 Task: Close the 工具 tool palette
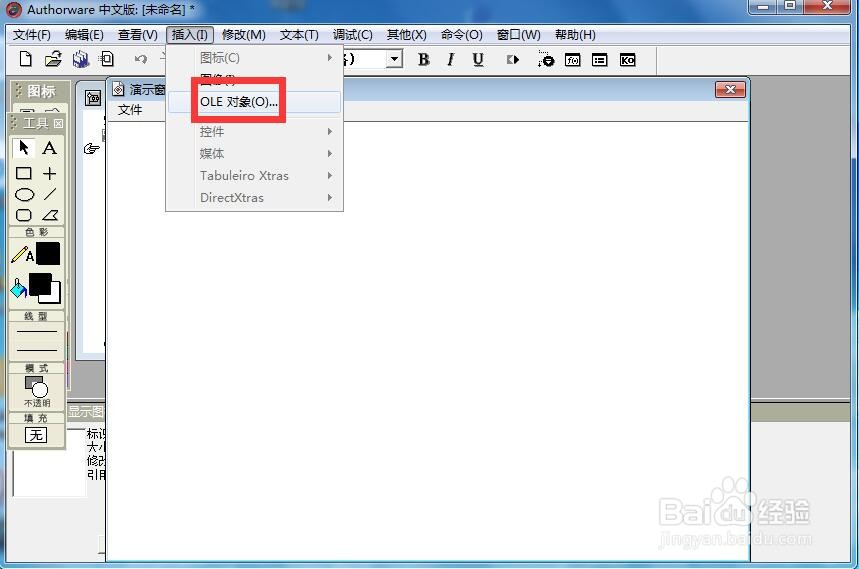[59, 123]
